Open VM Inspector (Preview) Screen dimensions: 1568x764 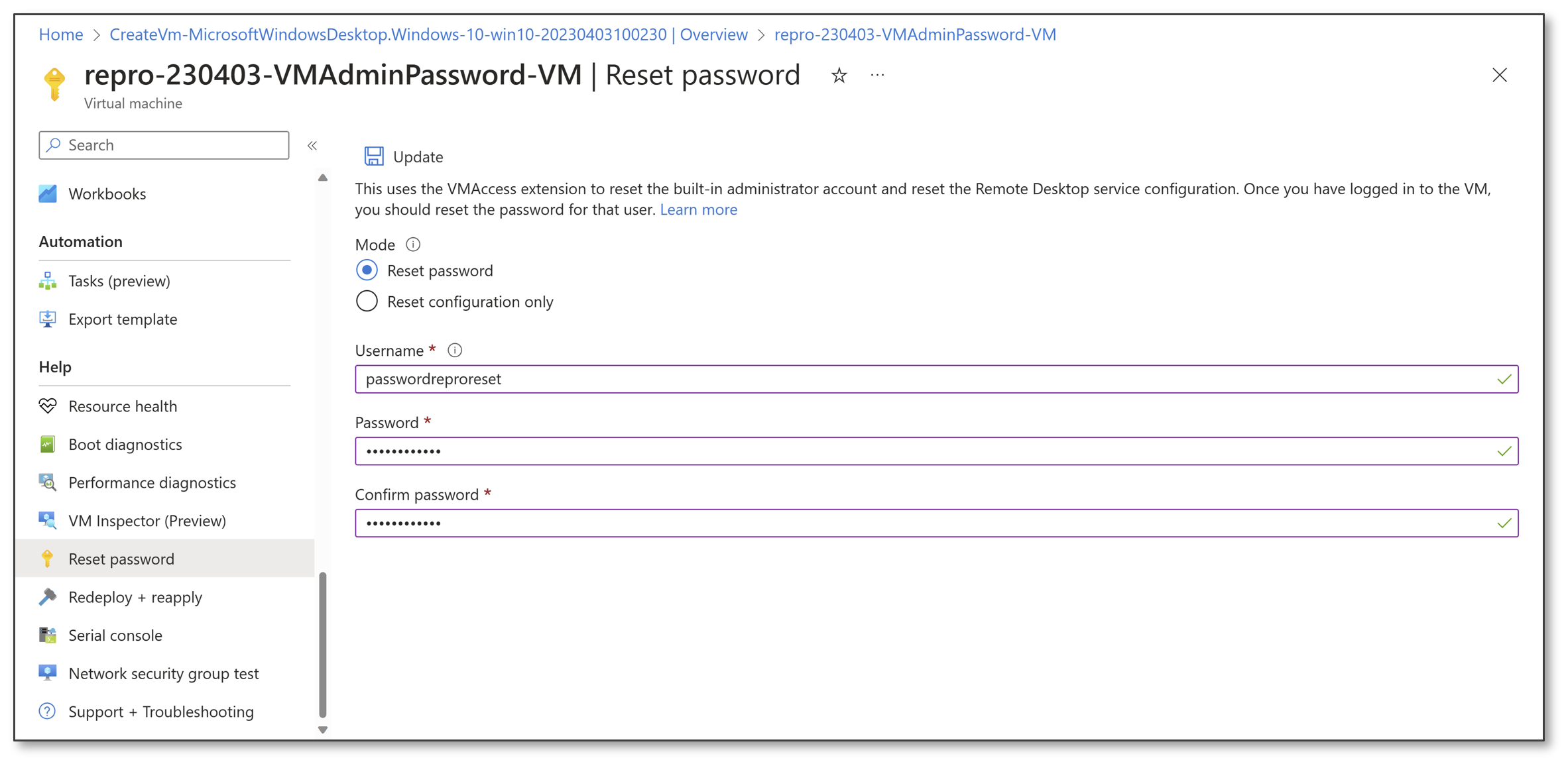pos(147,520)
